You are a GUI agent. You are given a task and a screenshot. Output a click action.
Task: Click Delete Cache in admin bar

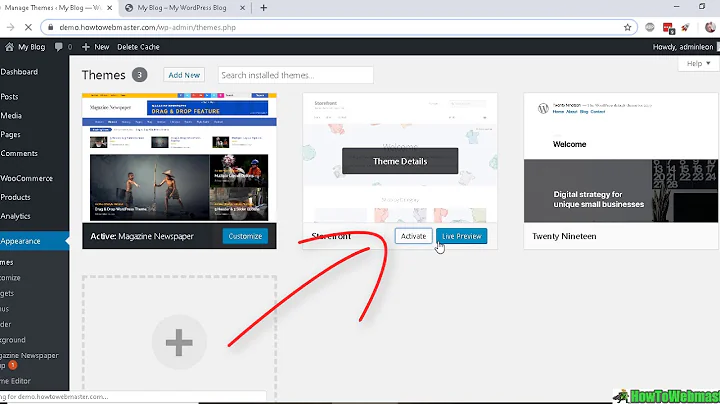138,47
